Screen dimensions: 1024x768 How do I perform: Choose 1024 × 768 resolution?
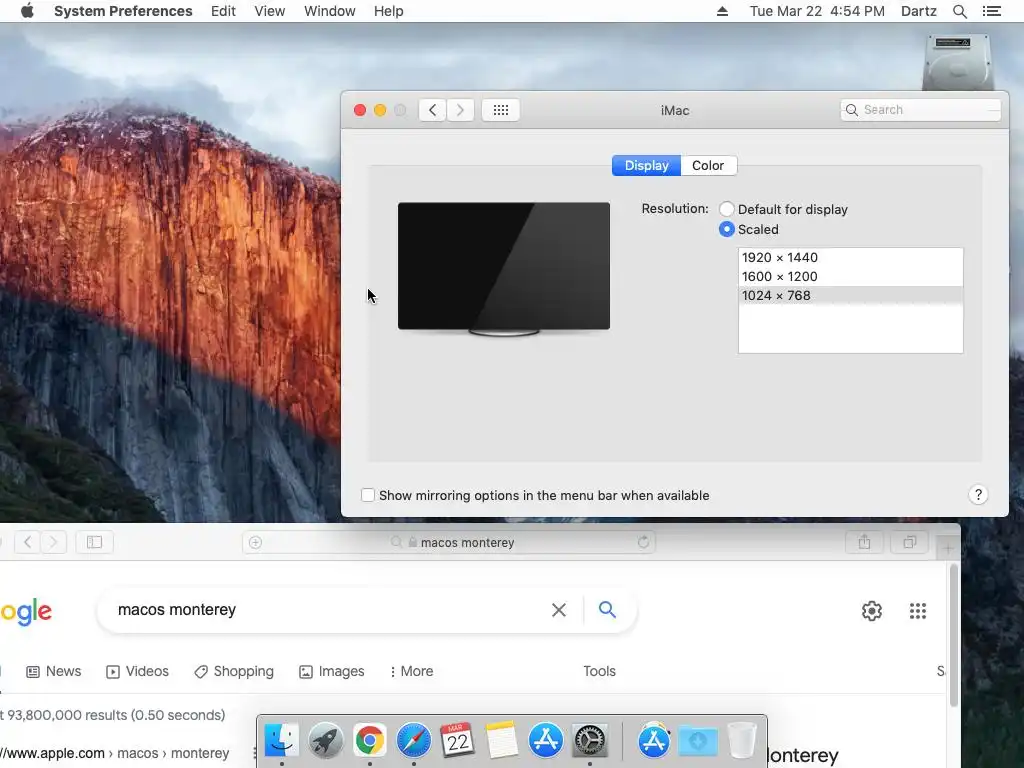(850, 295)
